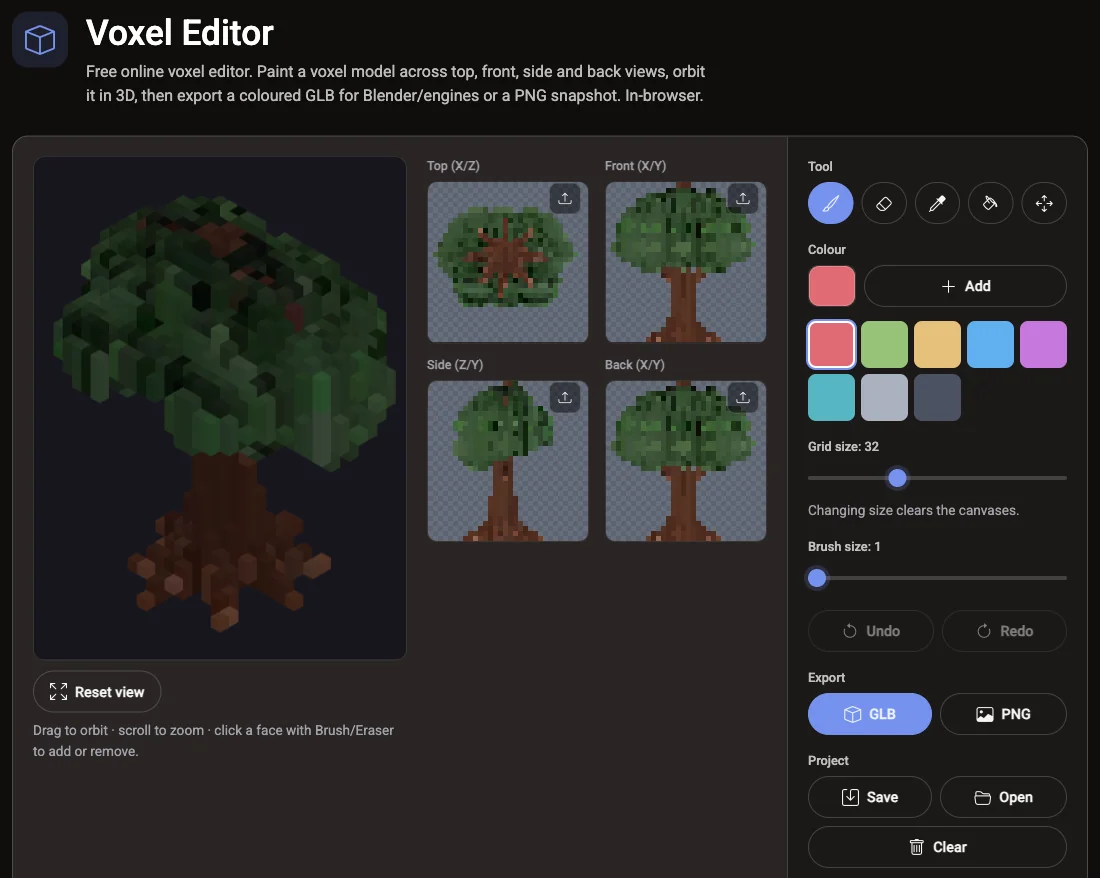Image resolution: width=1100 pixels, height=878 pixels.
Task: Pick the light grey palette swatch
Action: (885, 398)
